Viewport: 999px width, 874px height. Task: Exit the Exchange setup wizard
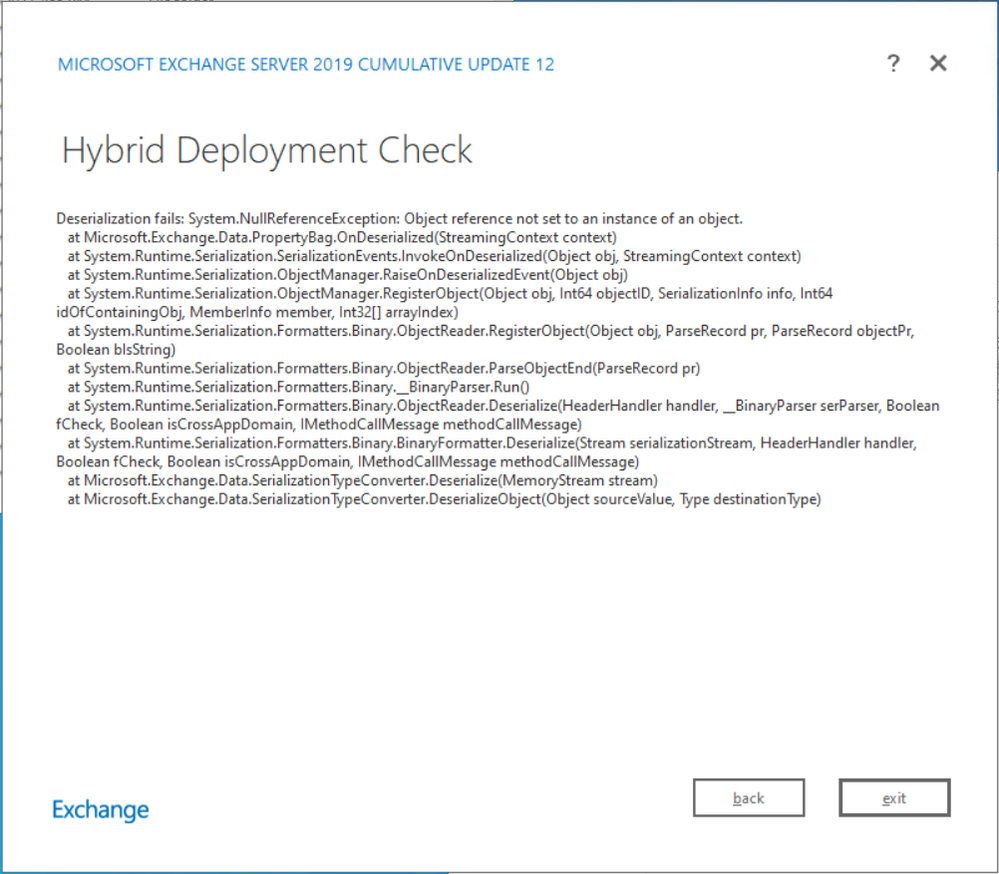(x=895, y=798)
